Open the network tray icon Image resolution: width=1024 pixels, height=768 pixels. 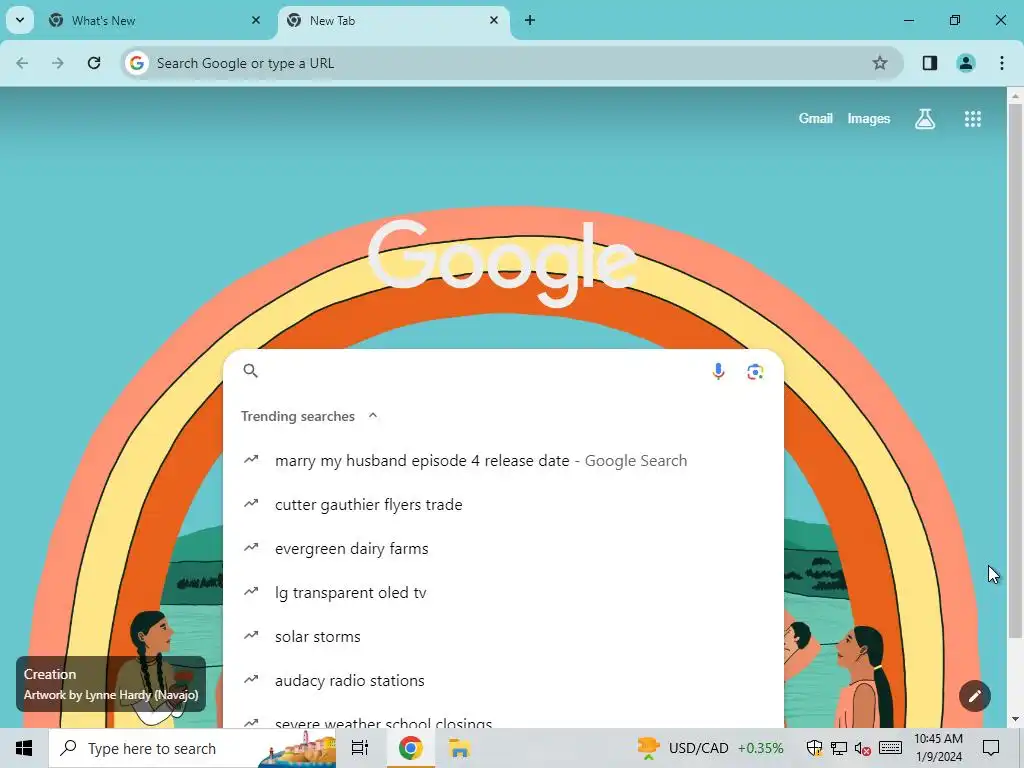tap(839, 748)
